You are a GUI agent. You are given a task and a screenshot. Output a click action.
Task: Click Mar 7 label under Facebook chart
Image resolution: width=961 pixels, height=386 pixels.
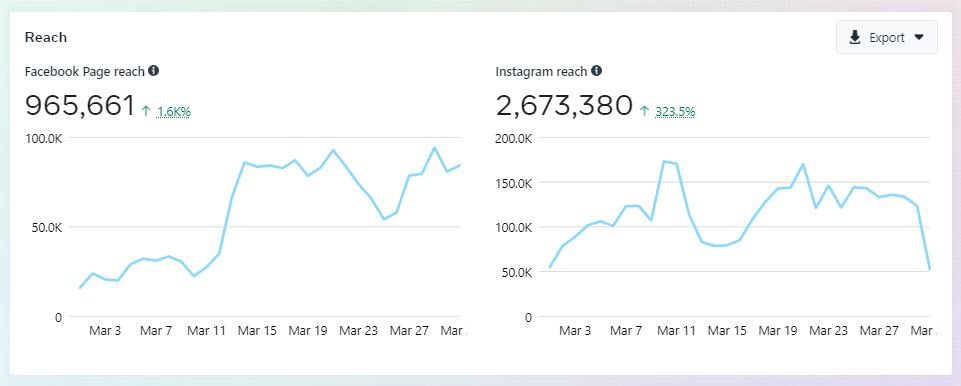[156, 331]
